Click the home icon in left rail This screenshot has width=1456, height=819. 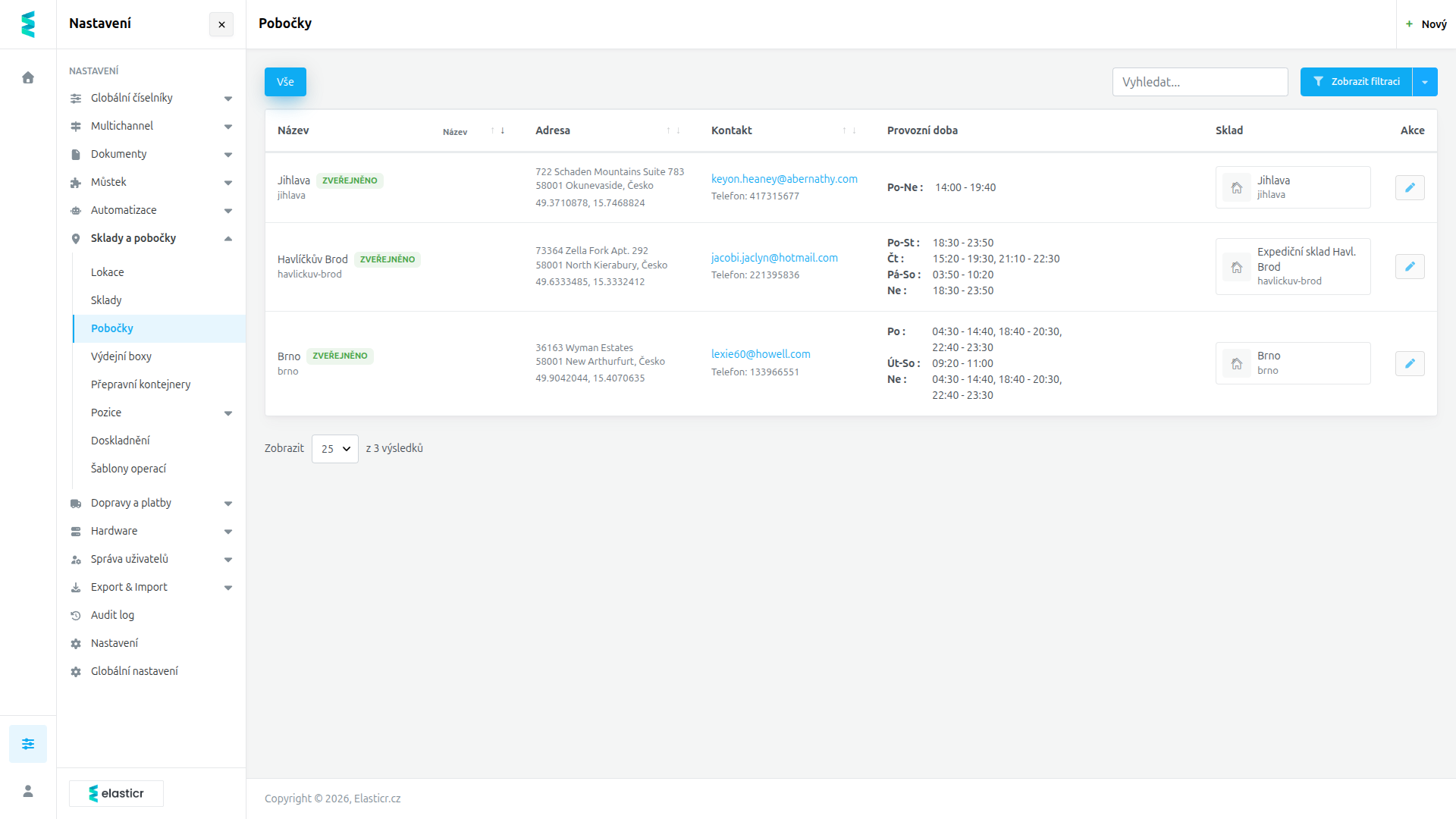[28, 77]
